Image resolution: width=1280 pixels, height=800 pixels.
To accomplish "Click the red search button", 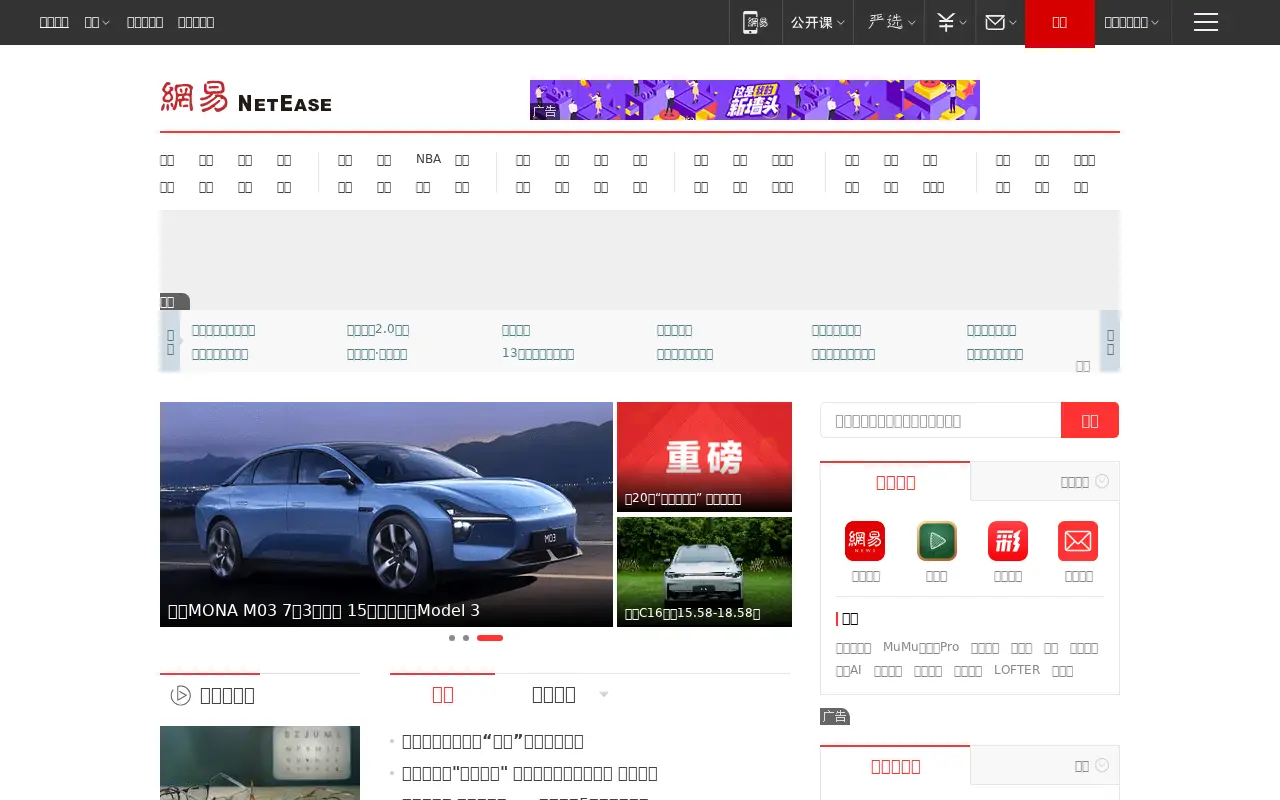I will coord(1090,420).
